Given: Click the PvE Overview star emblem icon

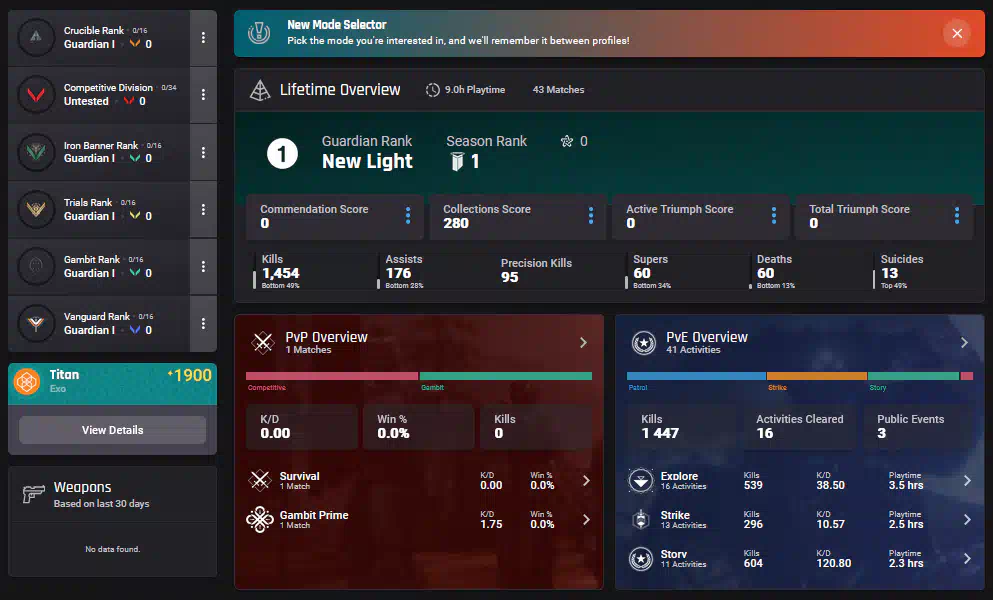Looking at the screenshot, I should point(643,343).
